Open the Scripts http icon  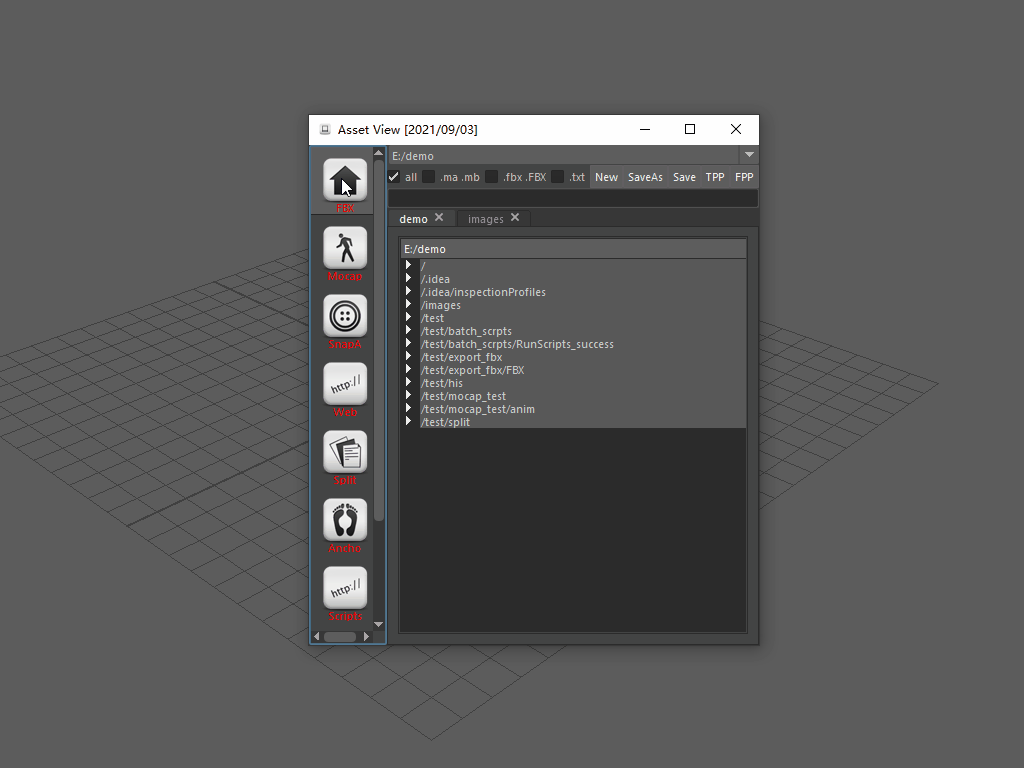(x=345, y=588)
